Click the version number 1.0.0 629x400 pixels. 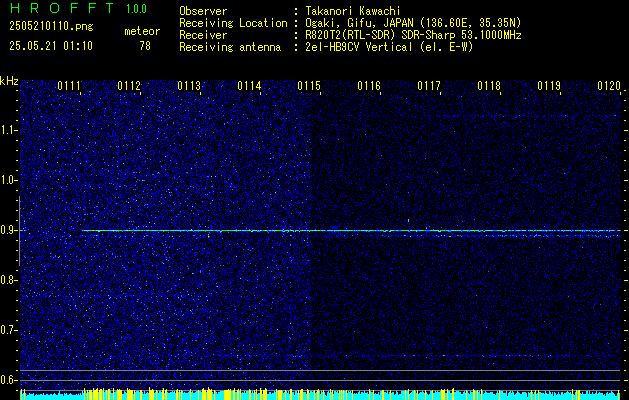[x=136, y=9]
